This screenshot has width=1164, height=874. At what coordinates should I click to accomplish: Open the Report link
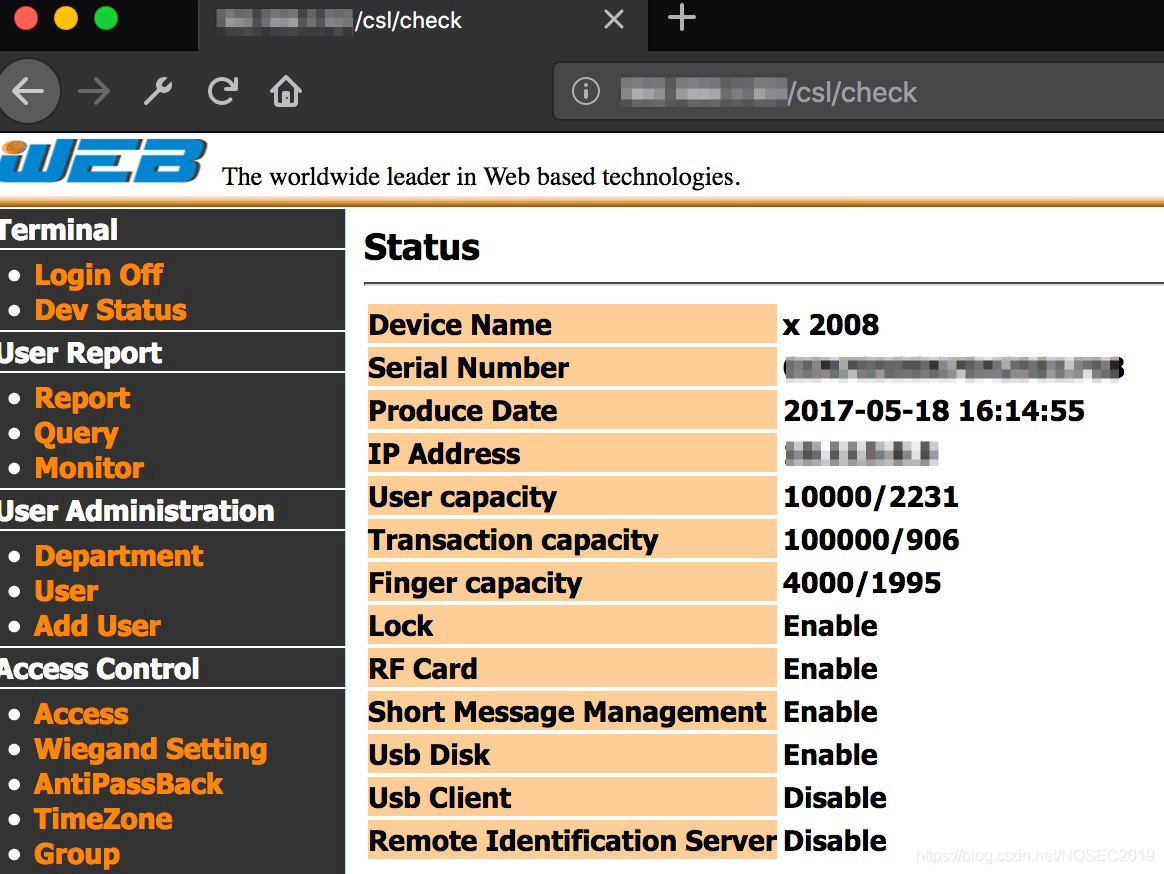coord(82,398)
